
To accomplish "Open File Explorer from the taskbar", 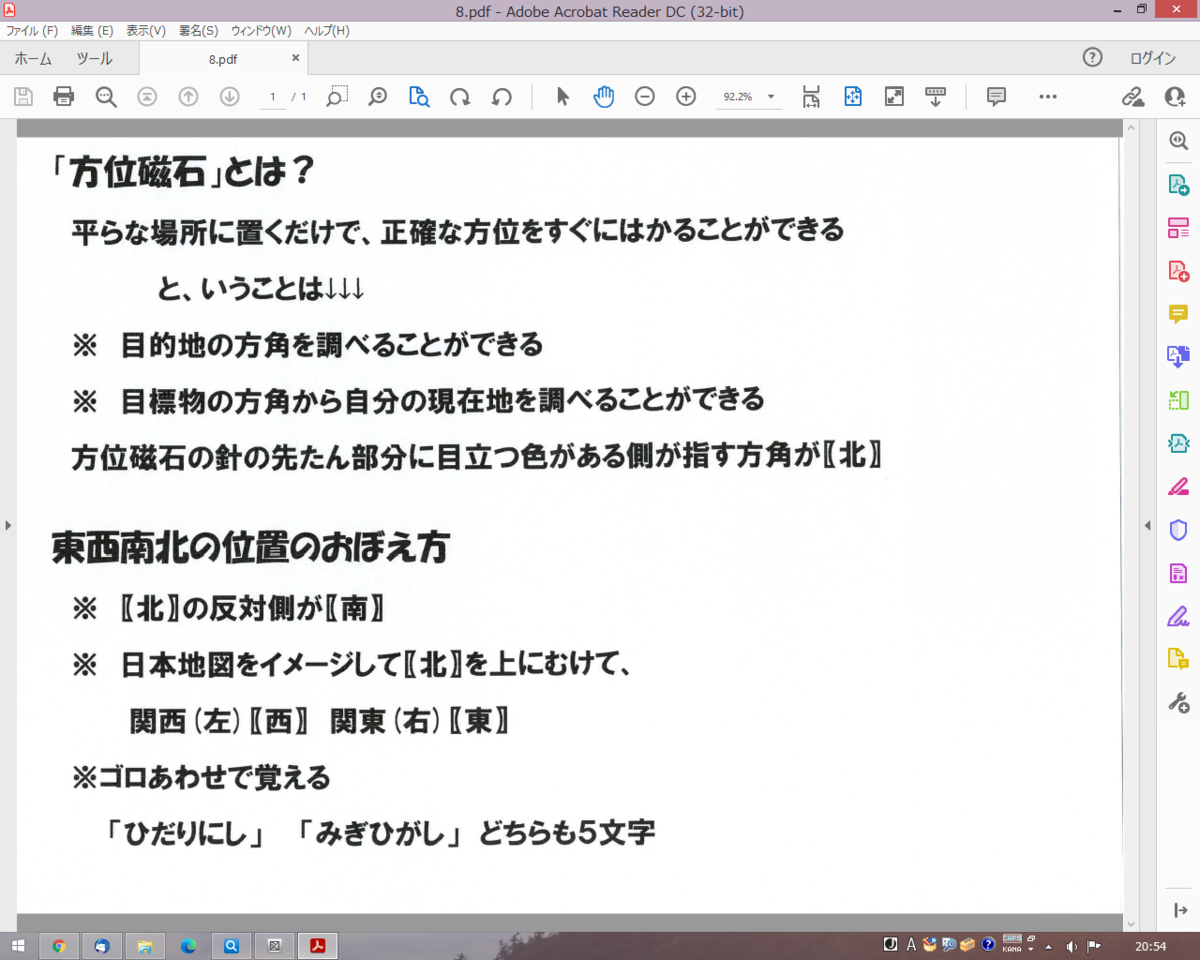I will 144,945.
